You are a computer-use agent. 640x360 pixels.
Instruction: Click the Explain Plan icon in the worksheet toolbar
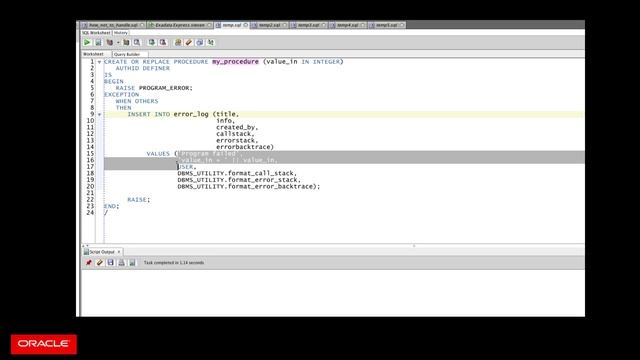click(x=110, y=42)
